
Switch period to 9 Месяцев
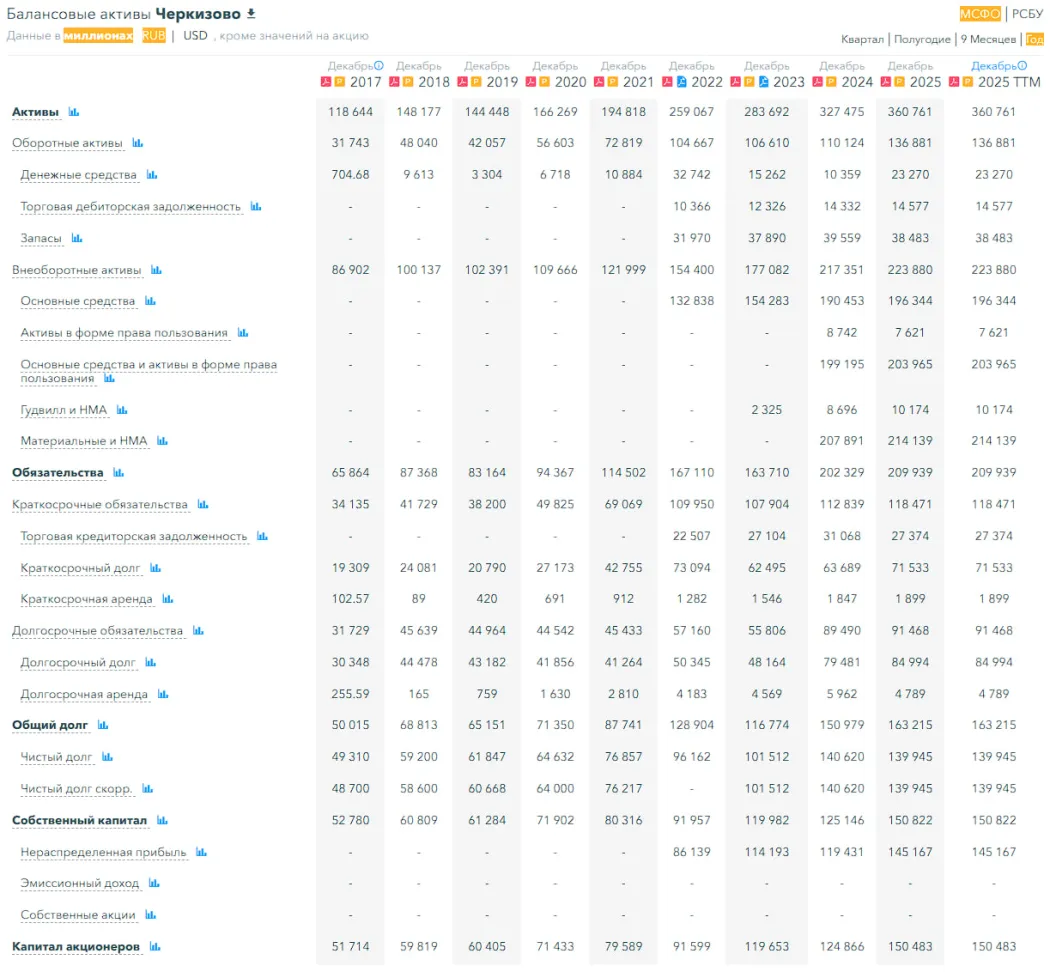coord(988,39)
